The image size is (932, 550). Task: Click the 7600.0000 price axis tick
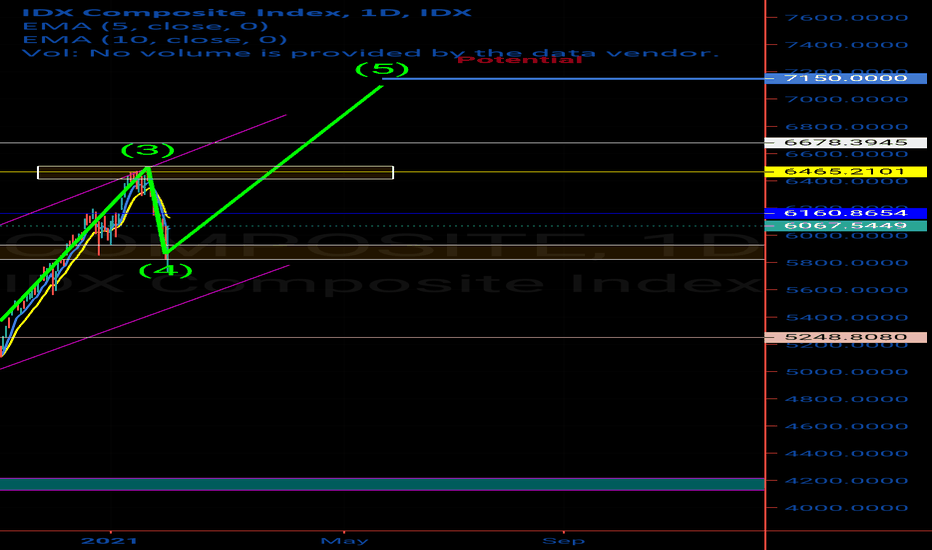click(x=846, y=18)
